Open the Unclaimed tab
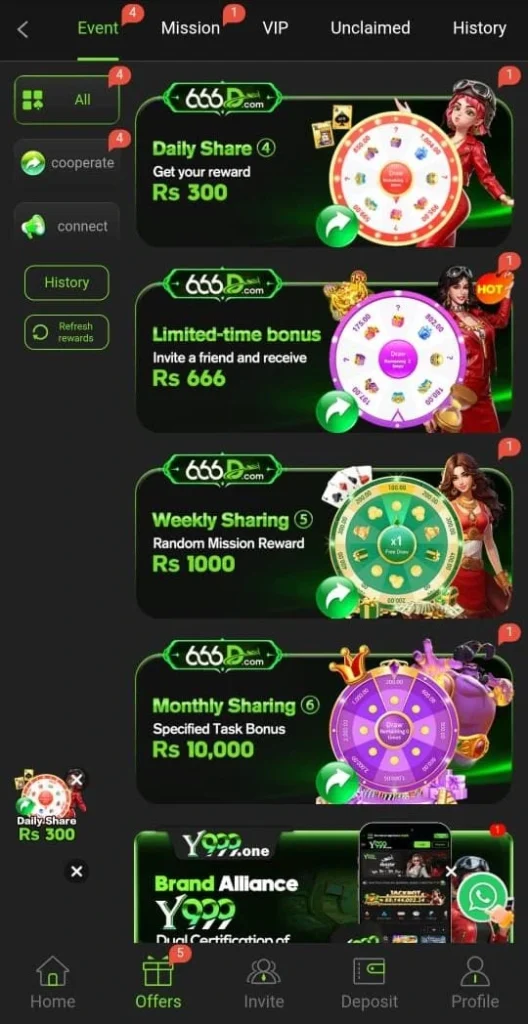 (370, 28)
